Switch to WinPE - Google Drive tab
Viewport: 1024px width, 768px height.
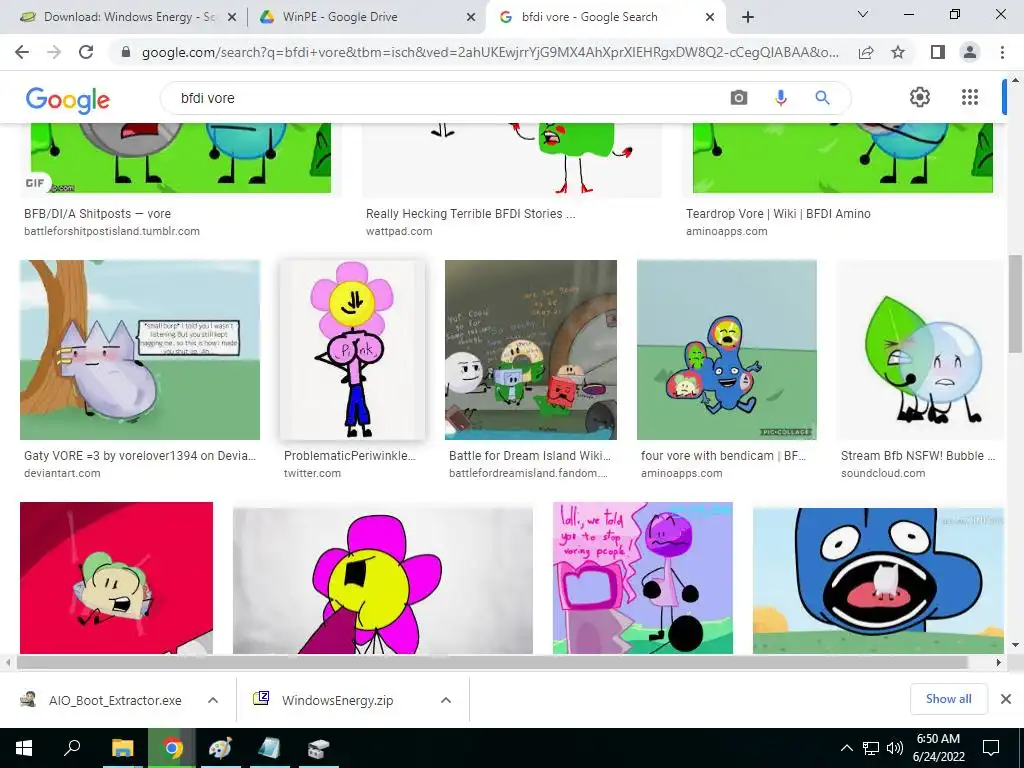pos(340,17)
